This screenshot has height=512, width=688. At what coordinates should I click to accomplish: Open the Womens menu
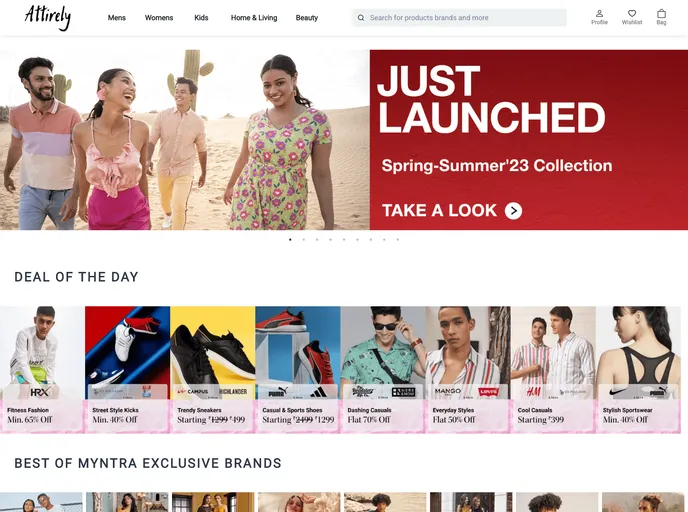(159, 18)
